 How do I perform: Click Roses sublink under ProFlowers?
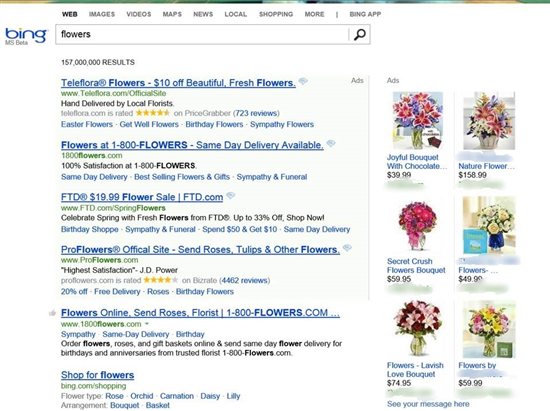[x=158, y=292]
